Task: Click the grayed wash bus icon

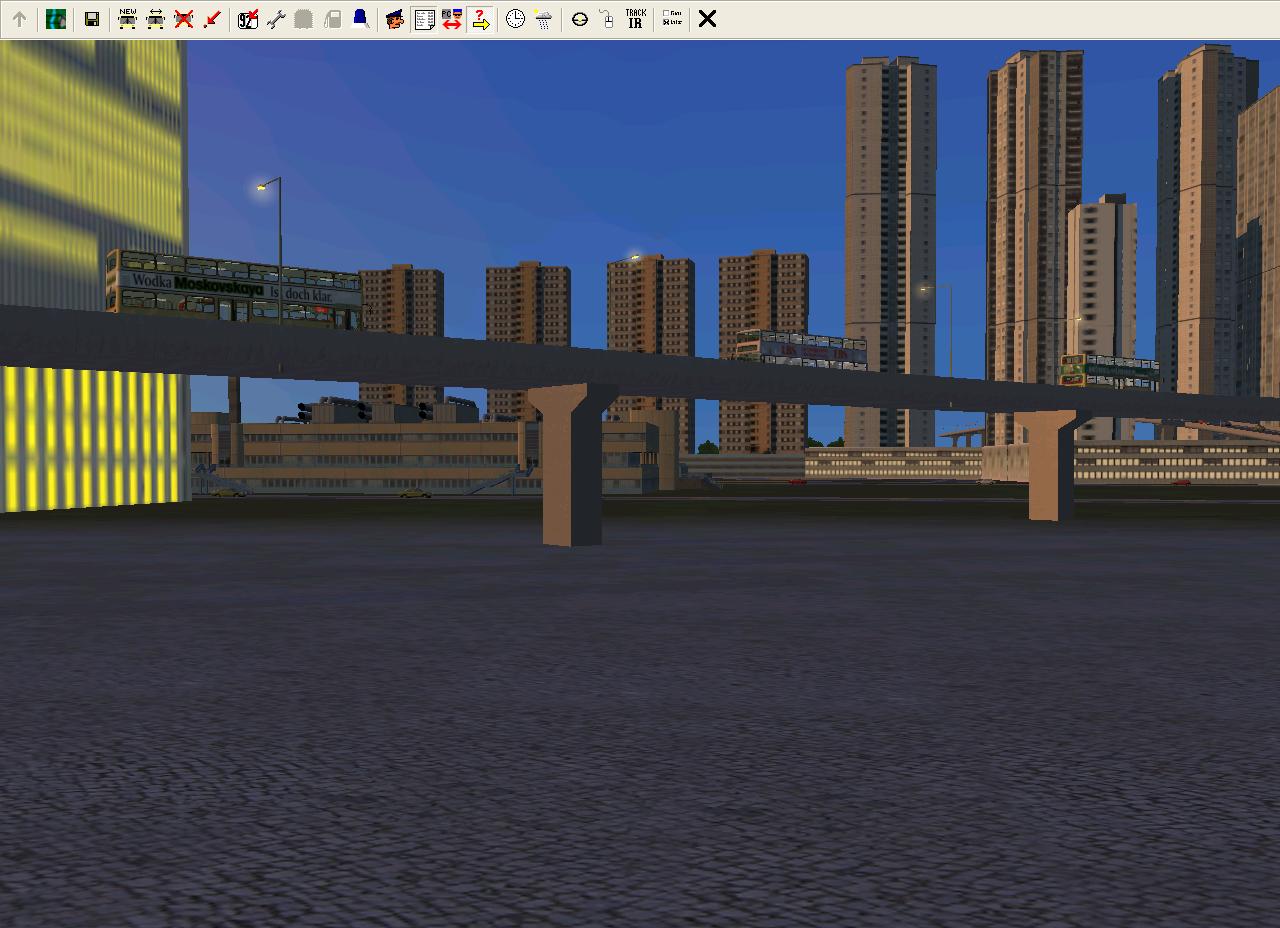Action: click(304, 19)
